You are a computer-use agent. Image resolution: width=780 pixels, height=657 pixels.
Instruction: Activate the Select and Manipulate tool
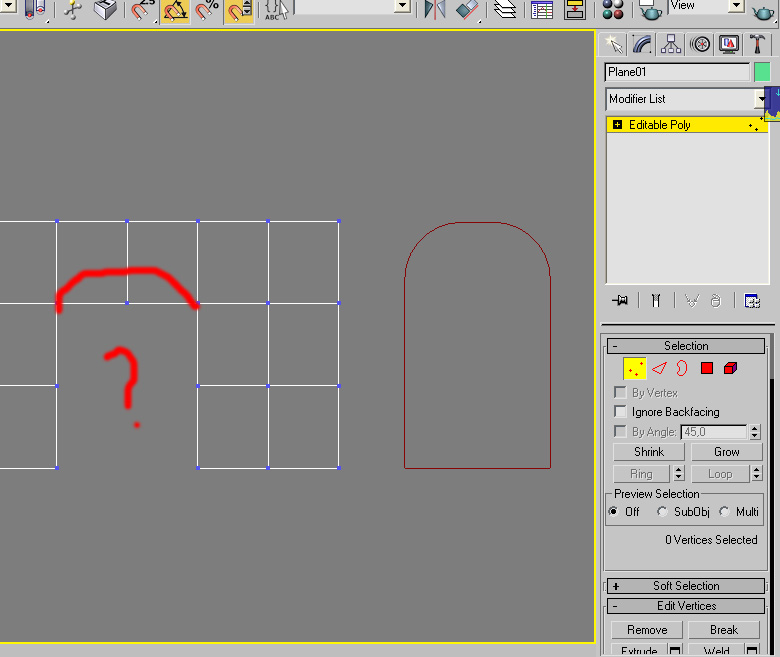(73, 9)
